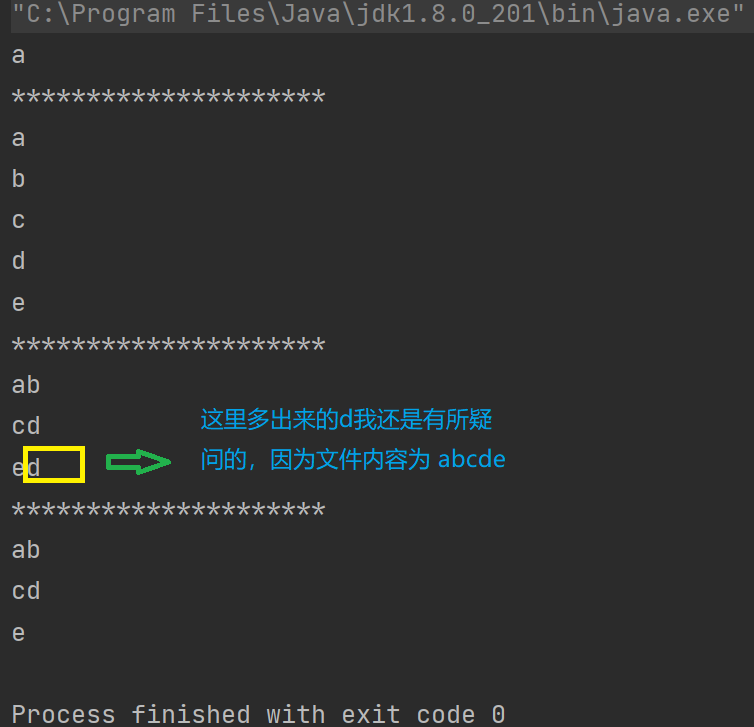
Task: Click the yellow highlight rectangle around d
Action: click(54, 464)
